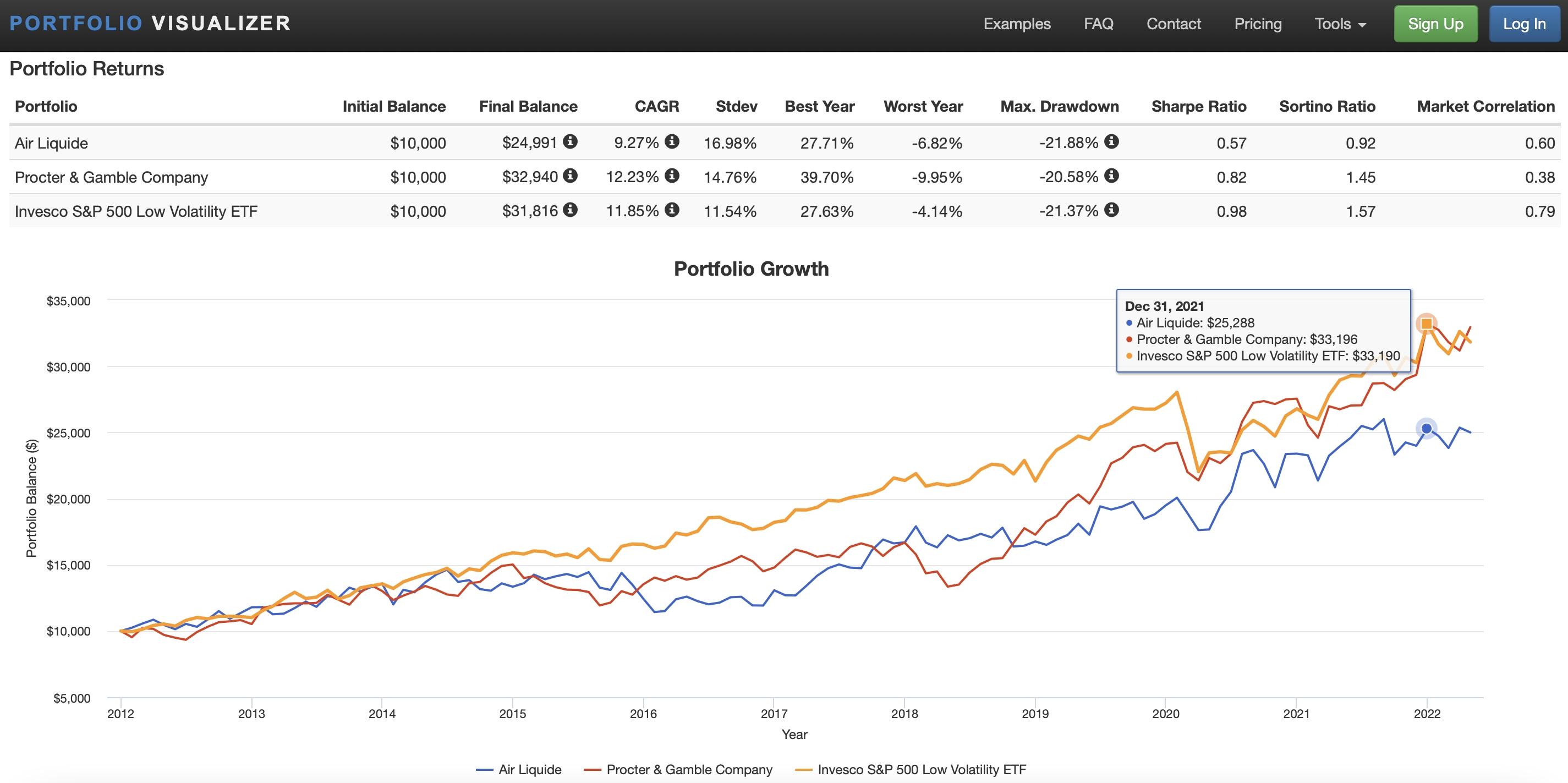
Task: Click the green Sign Up button
Action: click(1435, 24)
